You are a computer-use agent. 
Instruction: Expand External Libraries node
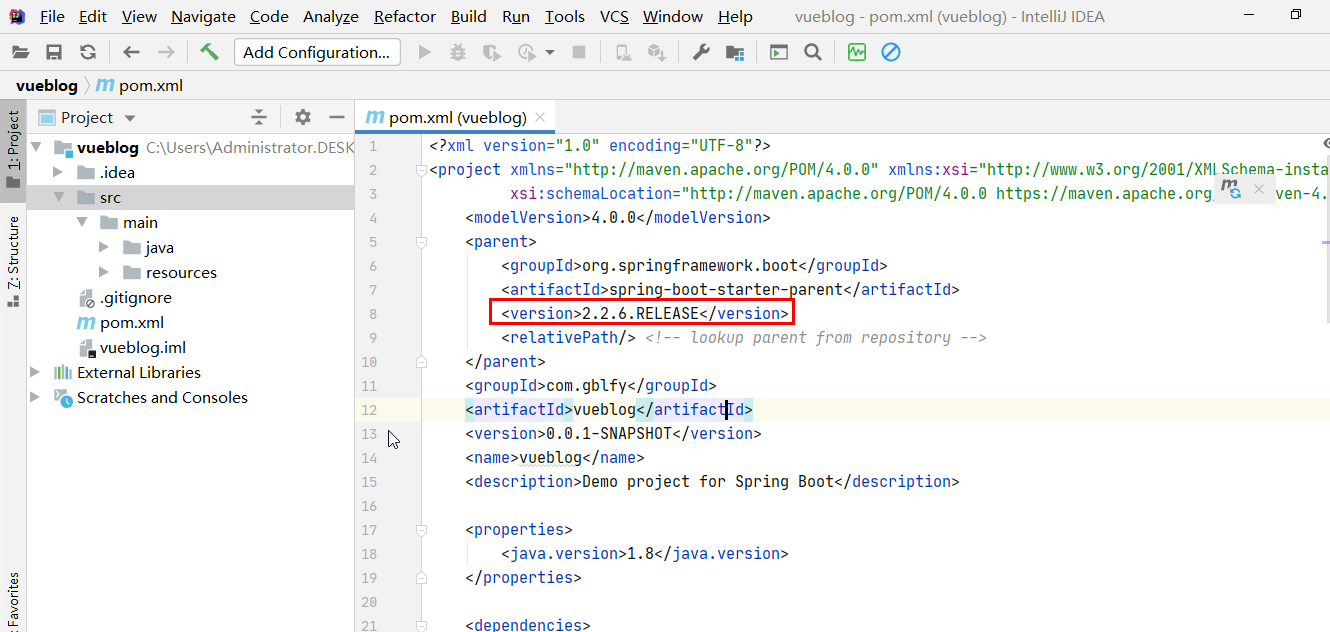(x=36, y=372)
